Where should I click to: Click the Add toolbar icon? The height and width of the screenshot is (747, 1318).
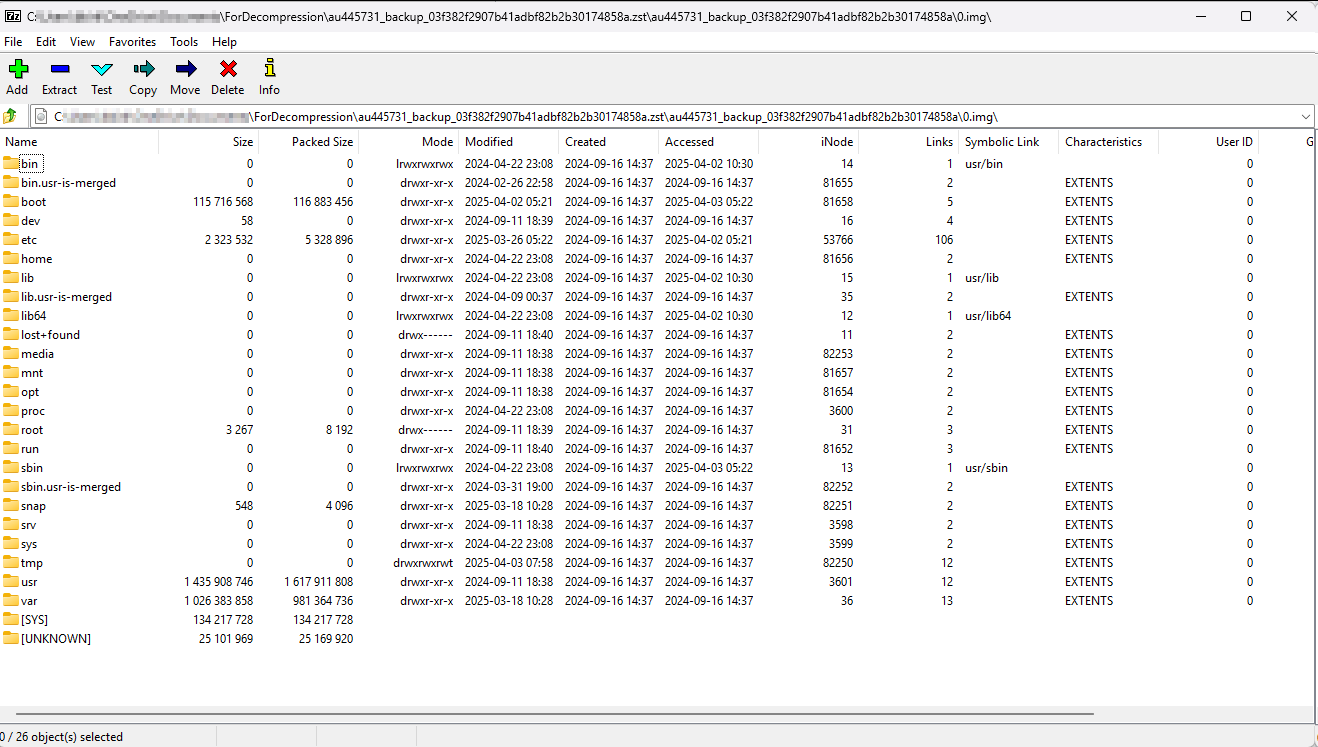pyautogui.click(x=17, y=69)
